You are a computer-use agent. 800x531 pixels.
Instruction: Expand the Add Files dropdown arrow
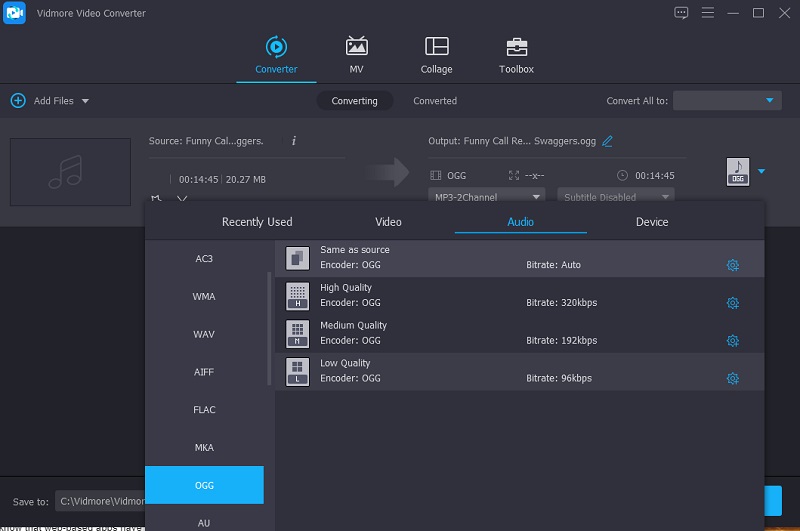click(x=85, y=101)
